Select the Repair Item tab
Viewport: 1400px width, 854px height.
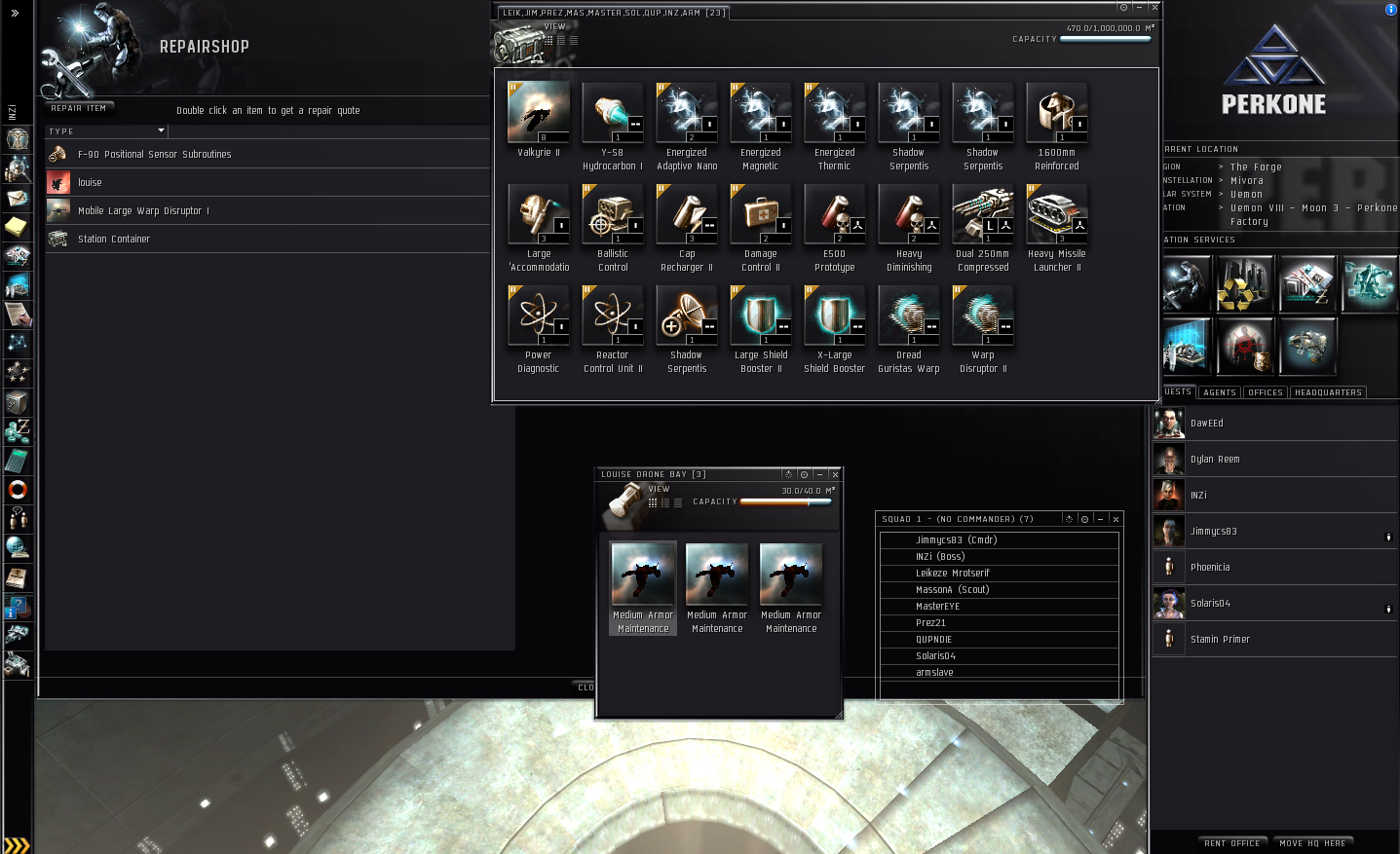click(79, 108)
